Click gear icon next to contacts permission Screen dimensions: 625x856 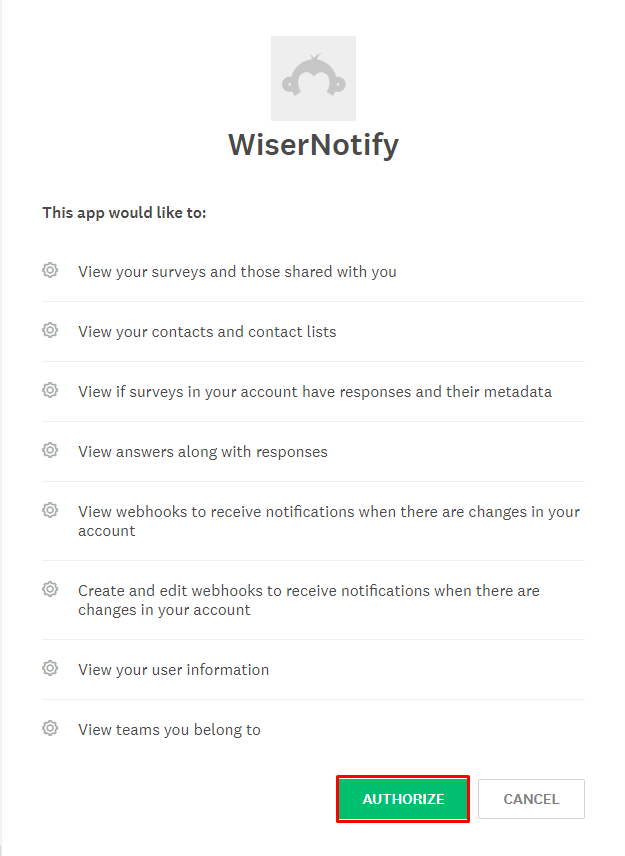click(x=50, y=330)
